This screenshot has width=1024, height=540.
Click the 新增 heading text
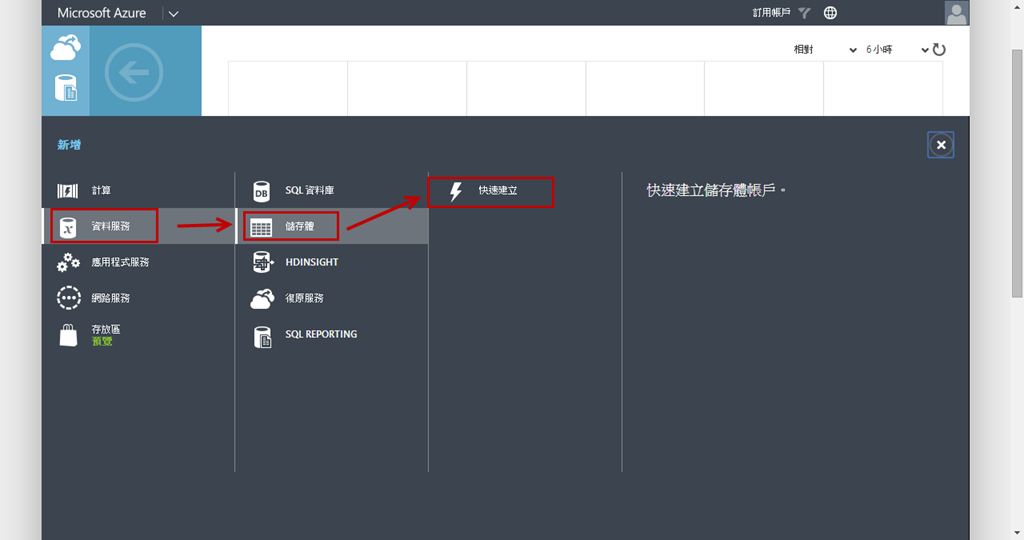[69, 145]
